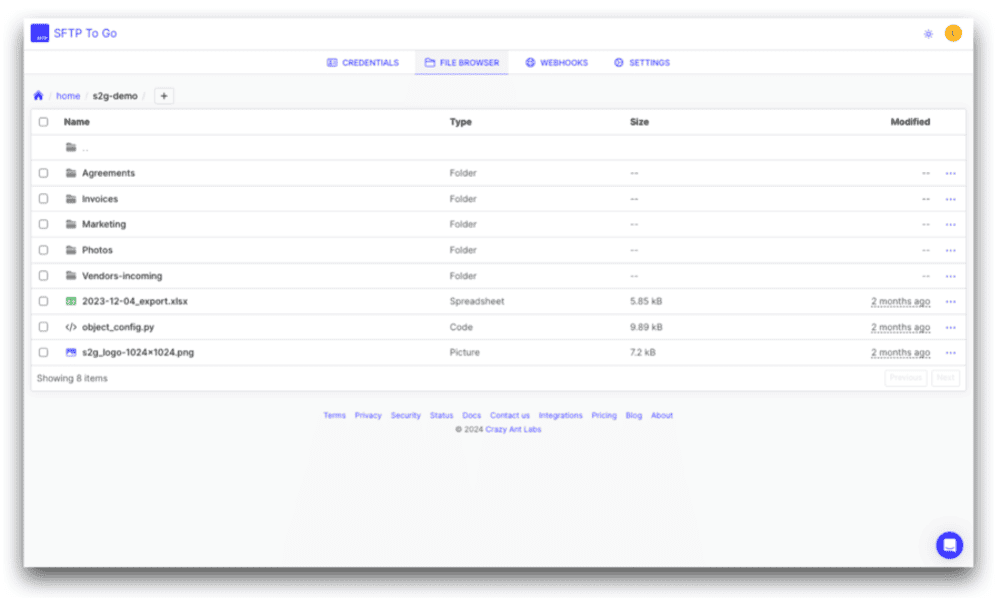Open the chat support bubble
The height and width of the screenshot is (598, 1000).
pos(949,545)
